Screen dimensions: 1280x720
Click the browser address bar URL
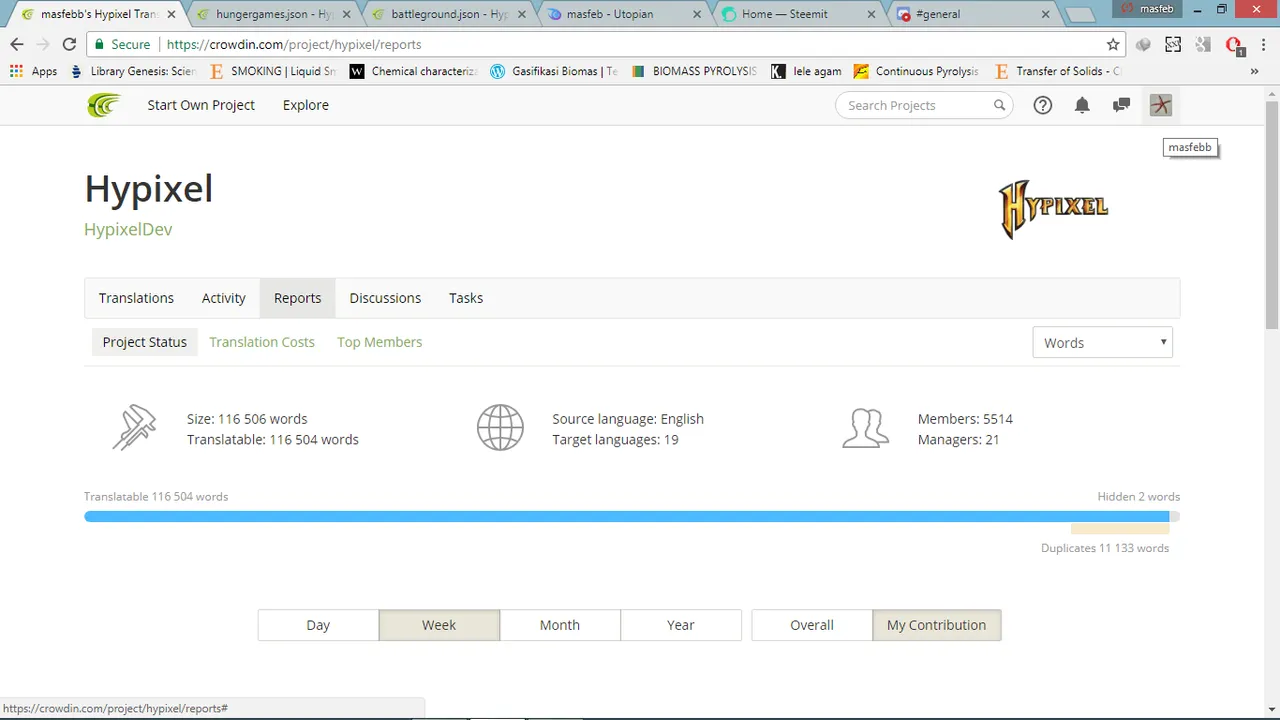pos(294,44)
